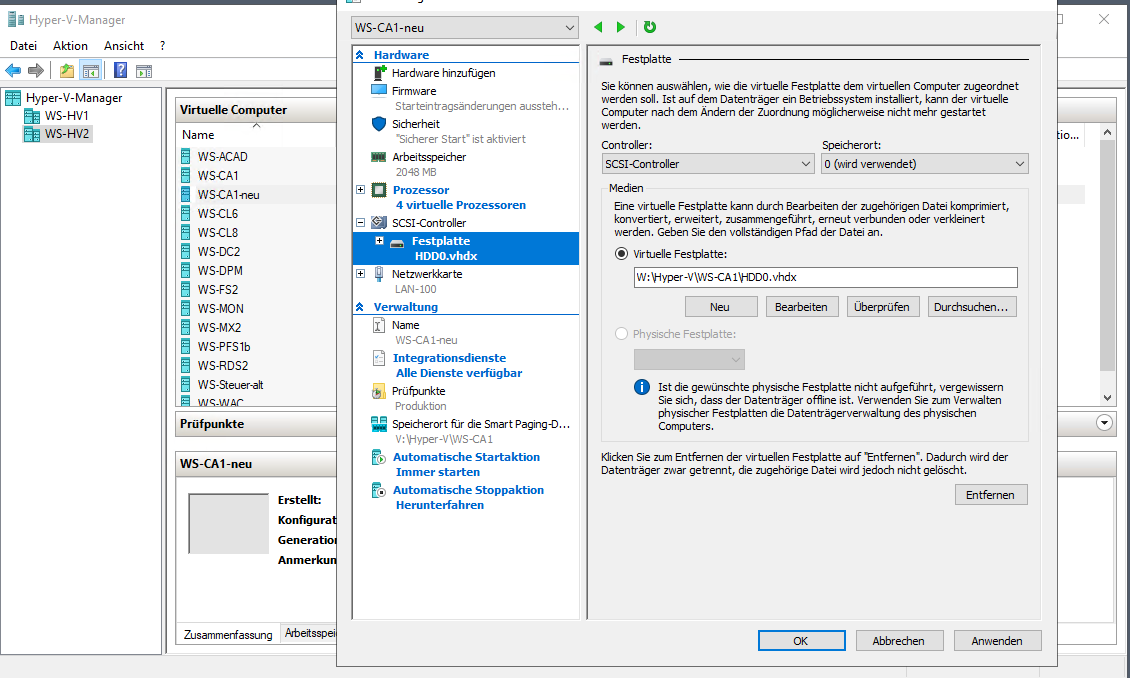Click the green refresh icon in settings dialog
1130x678 pixels.
point(649,27)
